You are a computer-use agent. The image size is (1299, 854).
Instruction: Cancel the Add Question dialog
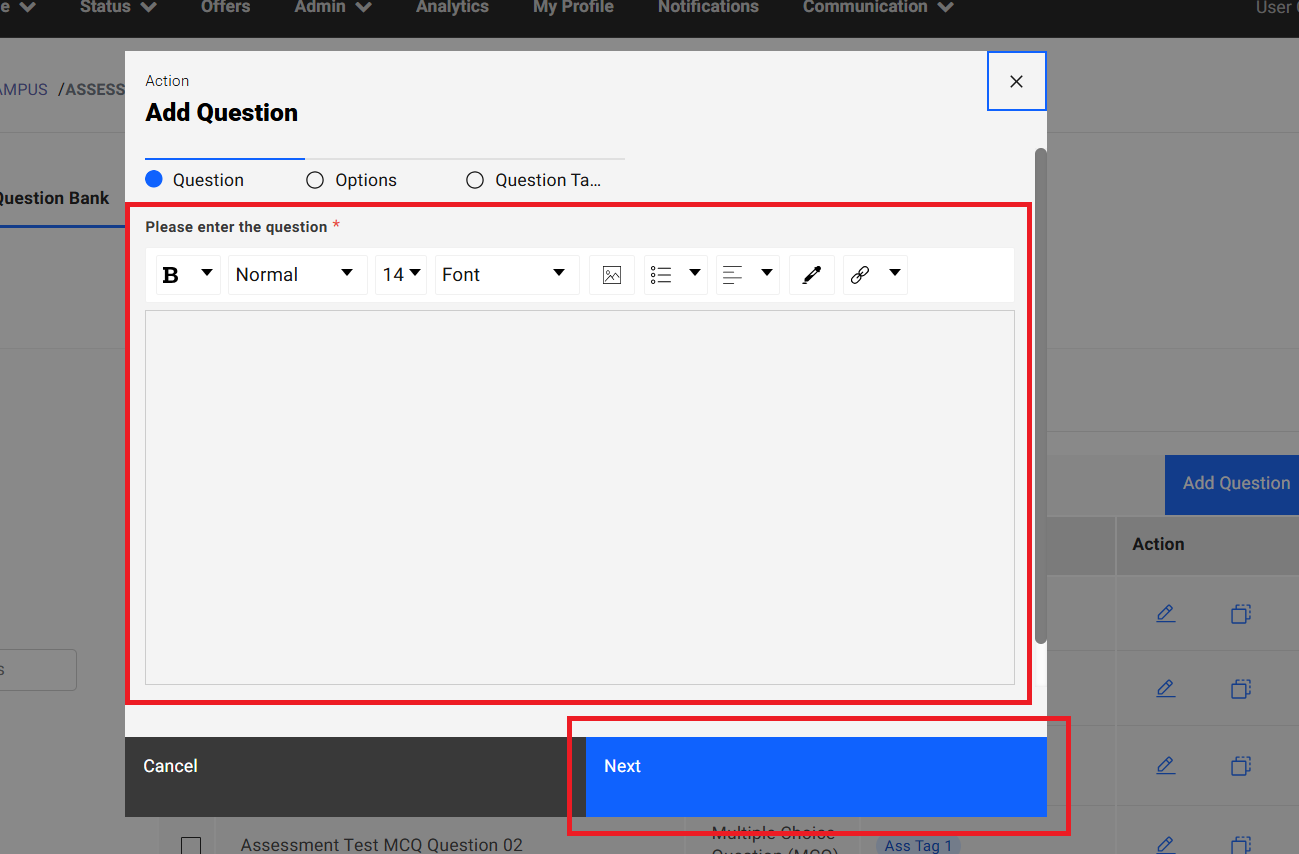coord(170,765)
